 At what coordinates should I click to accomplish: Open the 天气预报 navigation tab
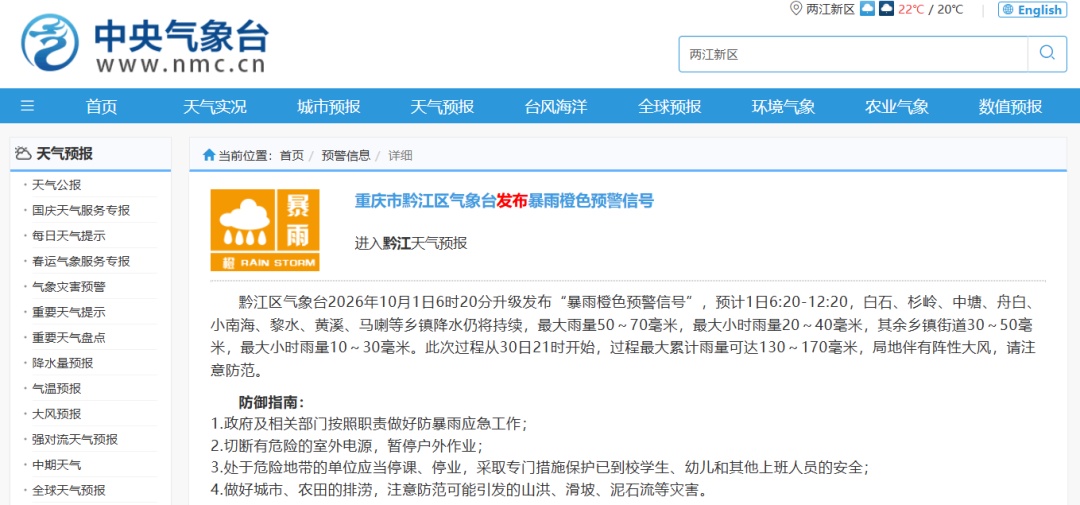pos(442,107)
